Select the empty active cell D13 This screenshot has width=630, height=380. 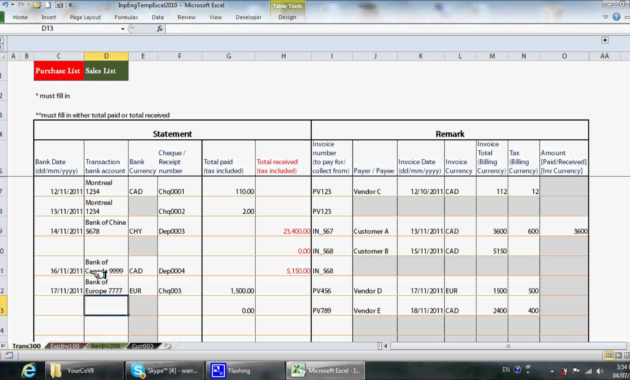(x=106, y=306)
